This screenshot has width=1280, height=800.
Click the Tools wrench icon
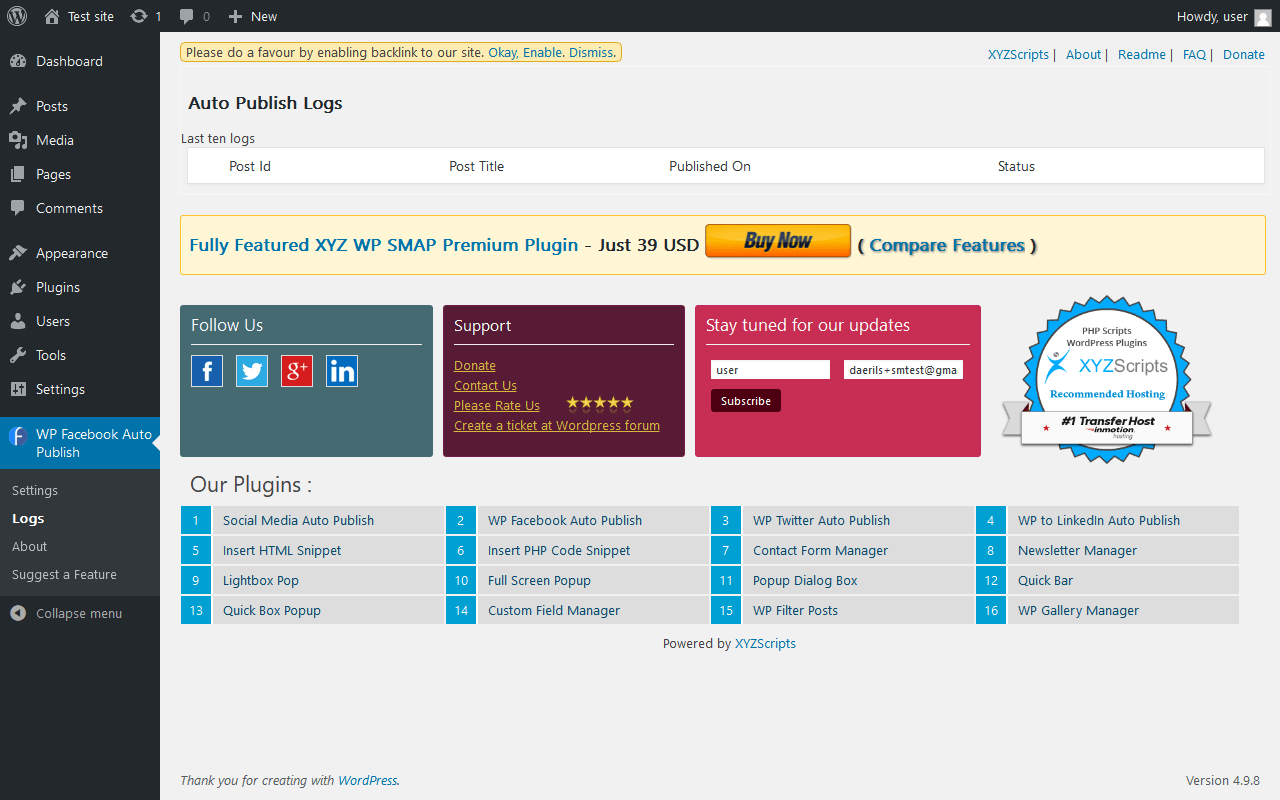pos(18,355)
